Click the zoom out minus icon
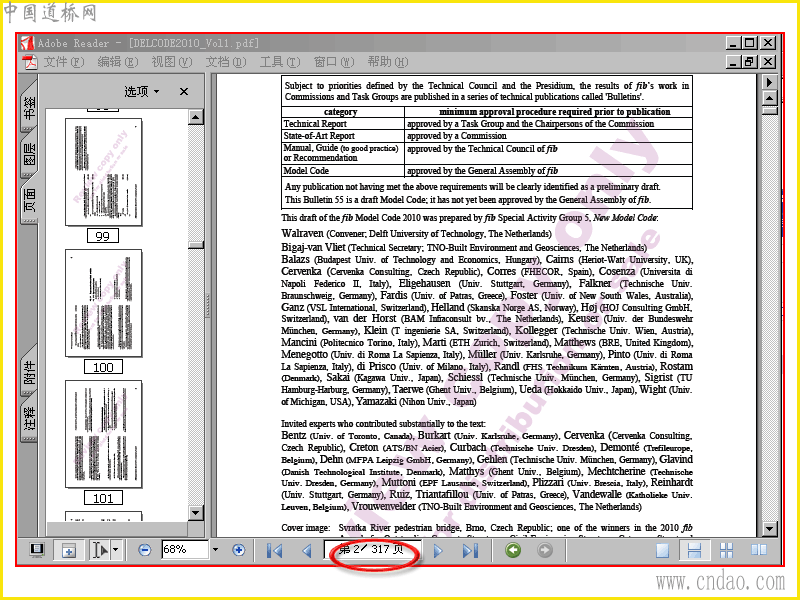The height and width of the screenshot is (600, 800). [144, 550]
